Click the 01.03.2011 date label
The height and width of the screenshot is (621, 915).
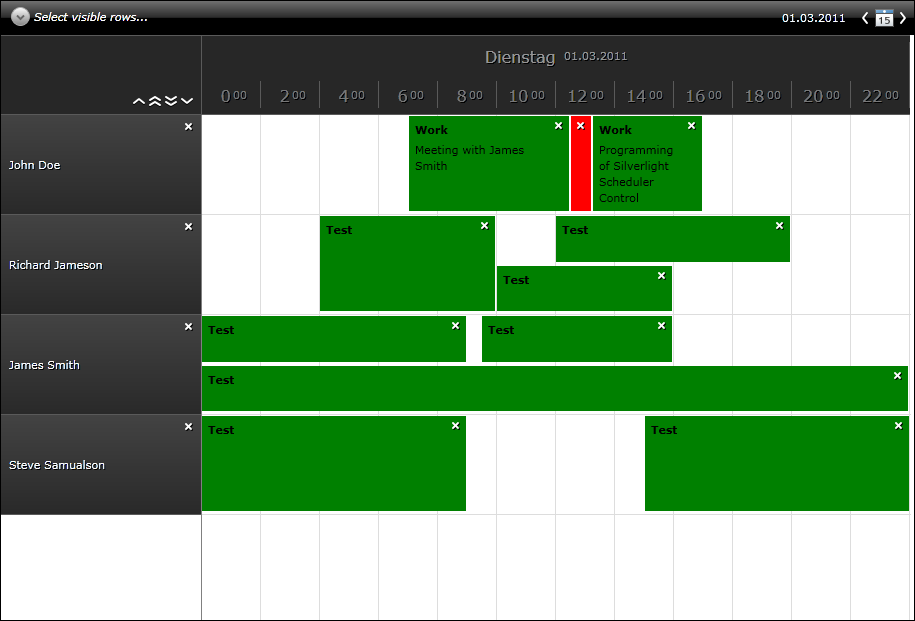click(813, 18)
